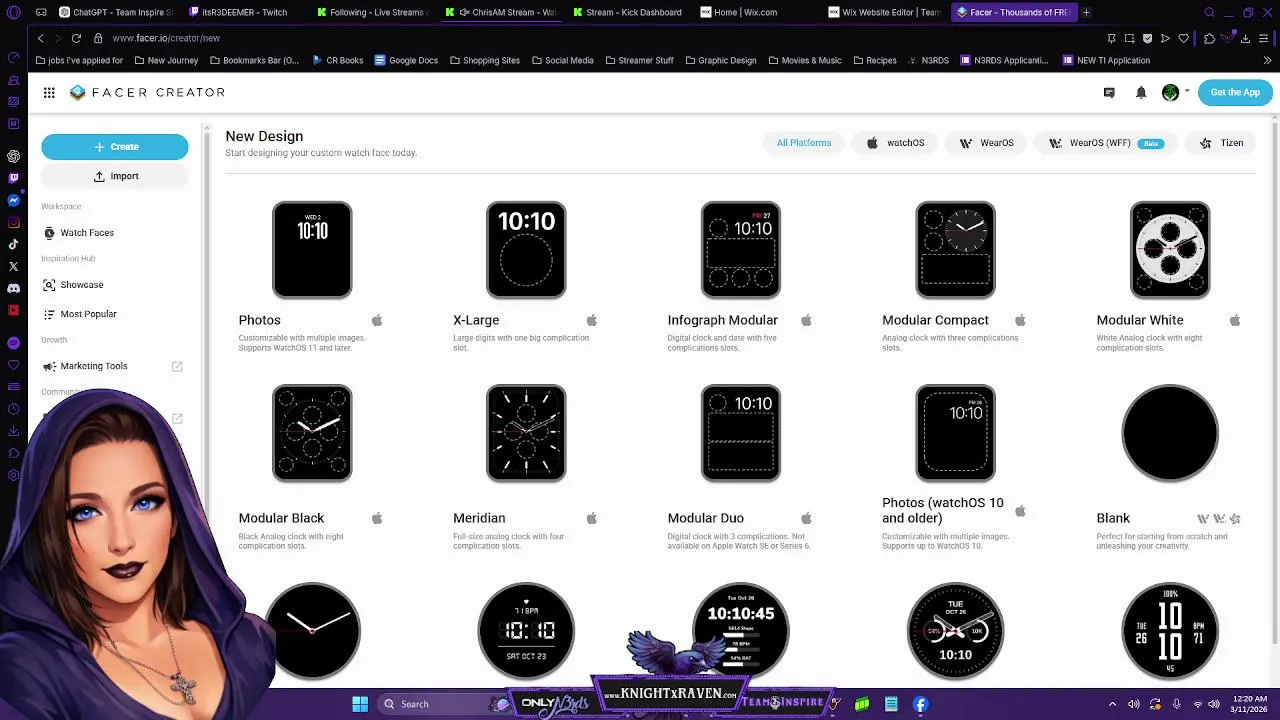Click the Modular Black title text

[281, 518]
